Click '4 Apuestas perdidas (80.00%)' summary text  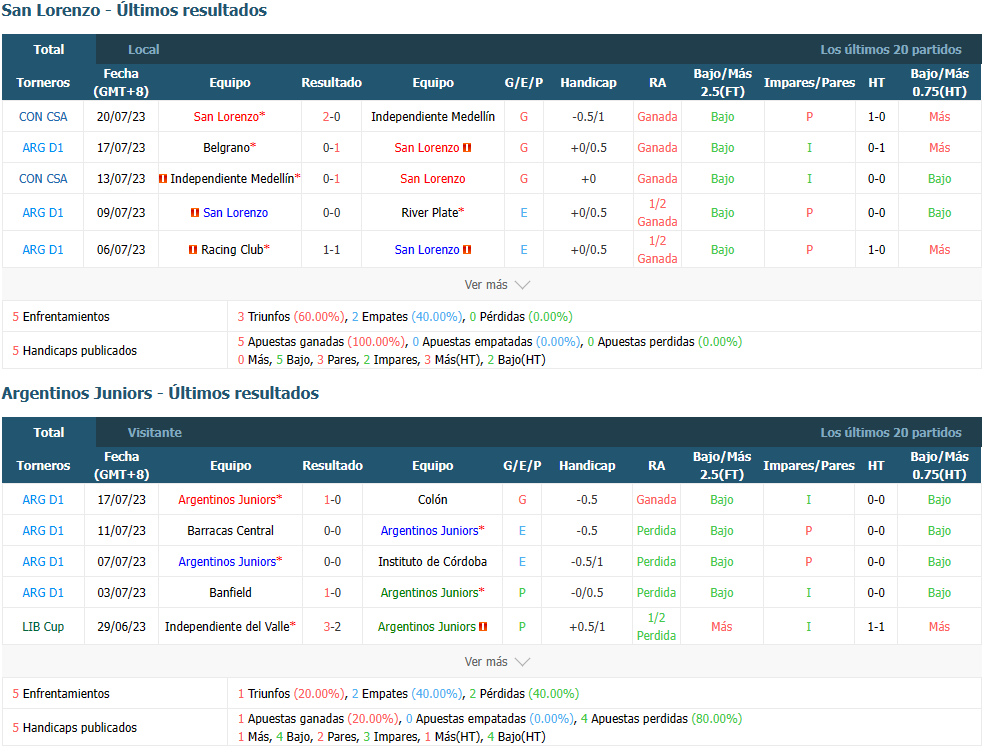tap(661, 719)
